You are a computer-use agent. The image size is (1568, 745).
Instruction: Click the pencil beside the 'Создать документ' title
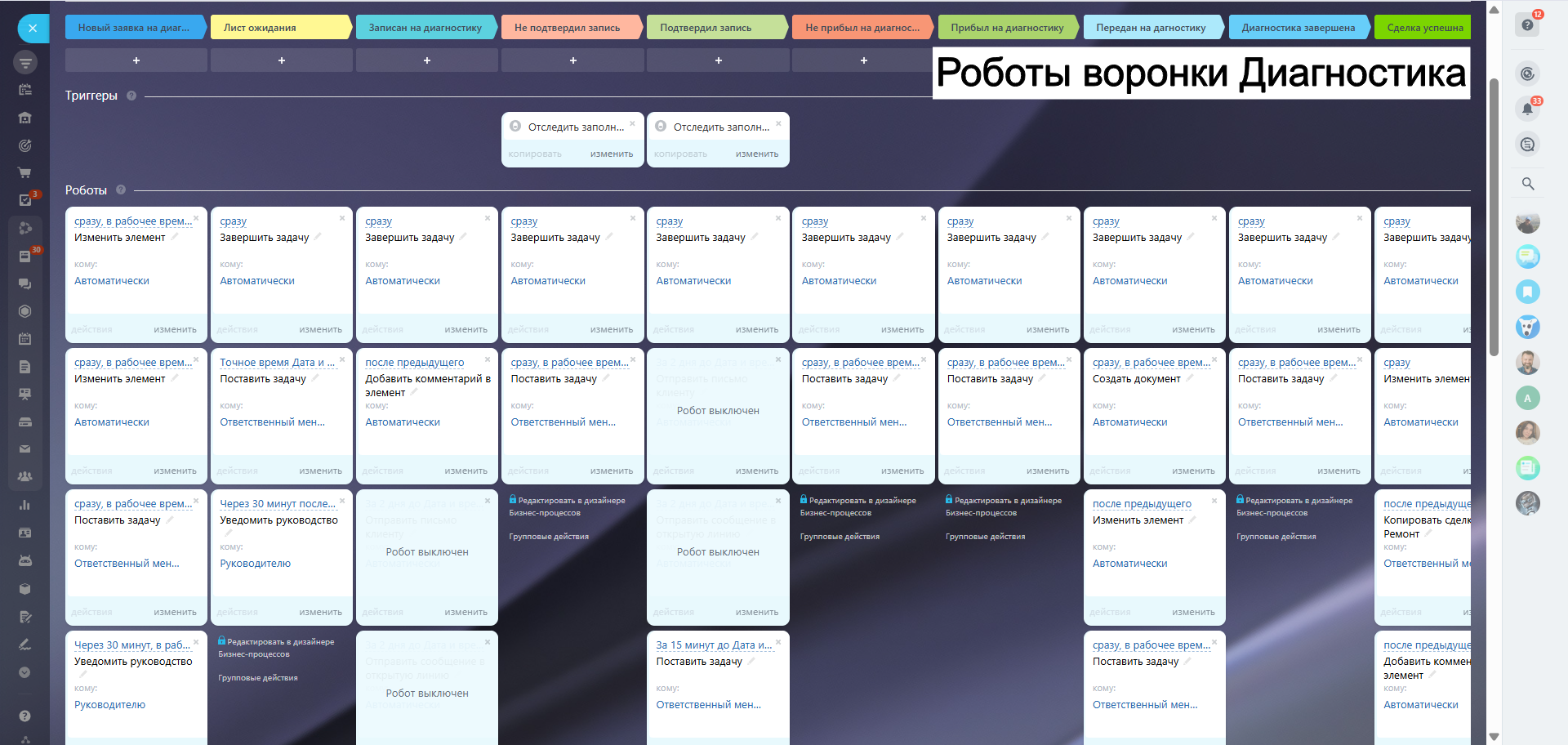tap(1190, 378)
